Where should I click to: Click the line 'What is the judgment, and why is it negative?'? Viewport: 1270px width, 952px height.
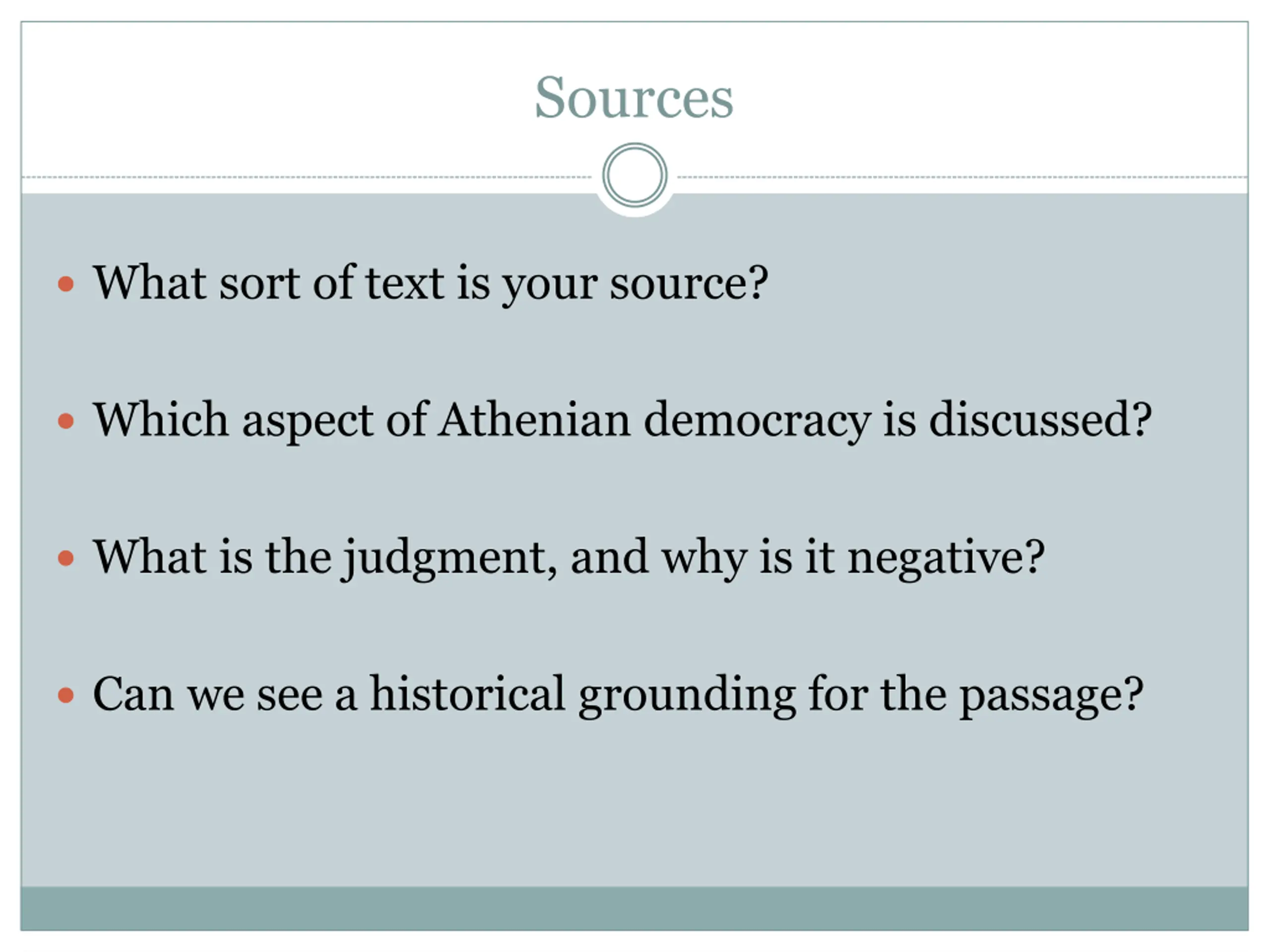tap(569, 558)
